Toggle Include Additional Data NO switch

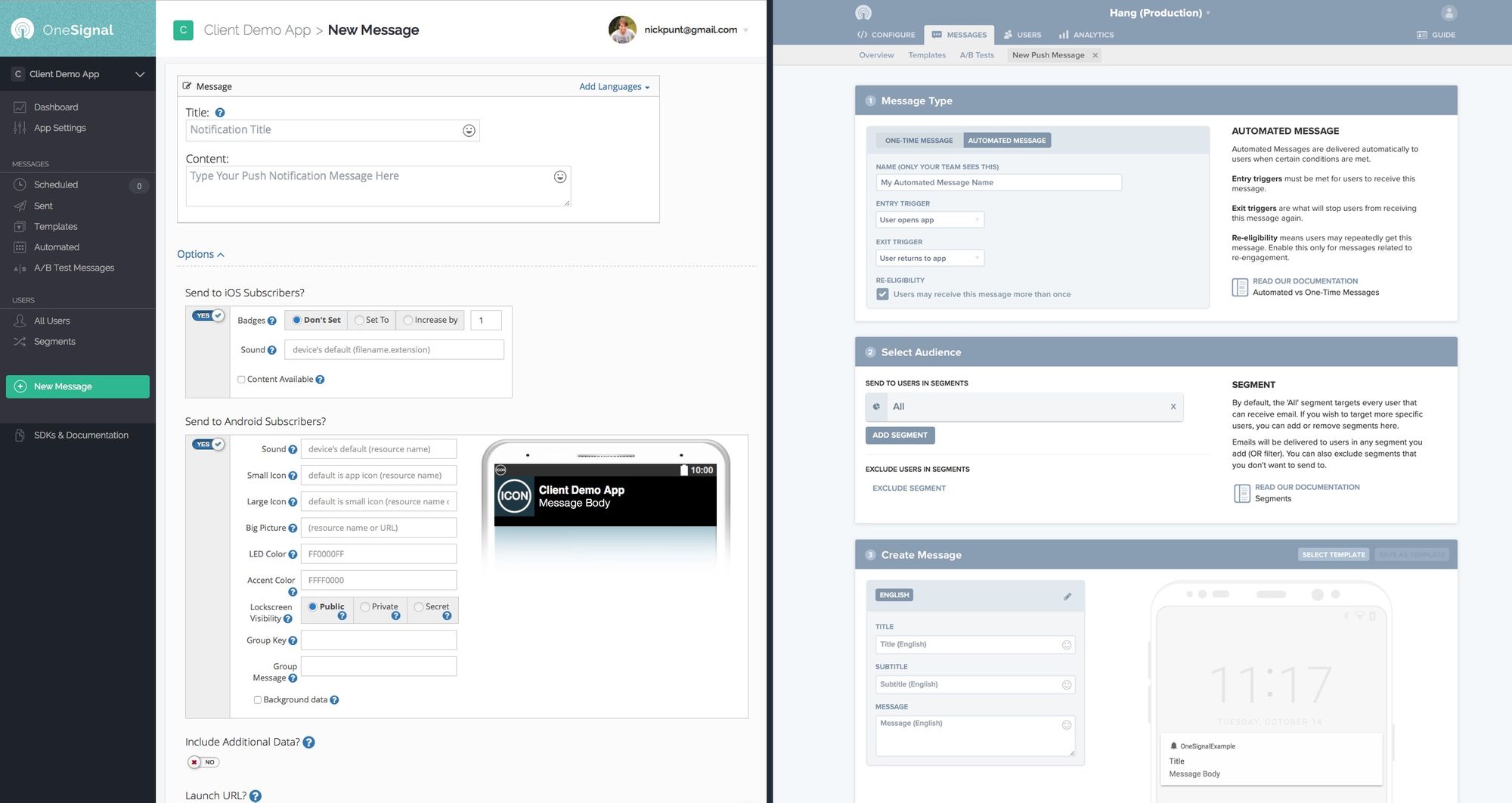click(203, 761)
